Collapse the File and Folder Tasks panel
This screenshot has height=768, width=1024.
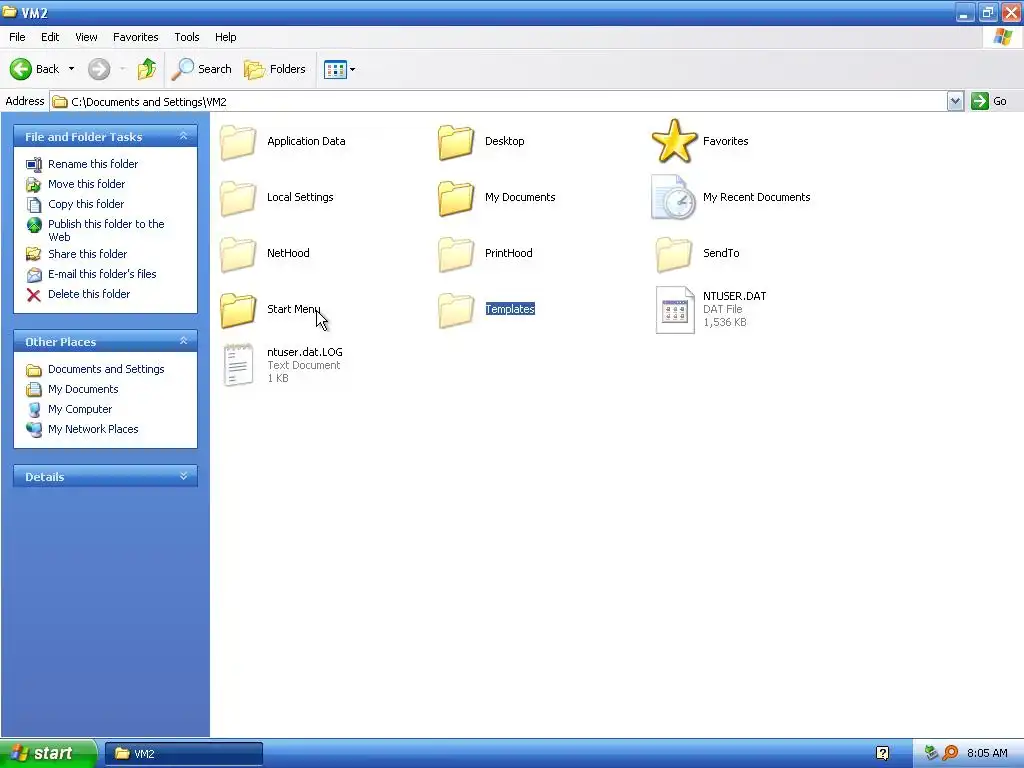tap(184, 136)
